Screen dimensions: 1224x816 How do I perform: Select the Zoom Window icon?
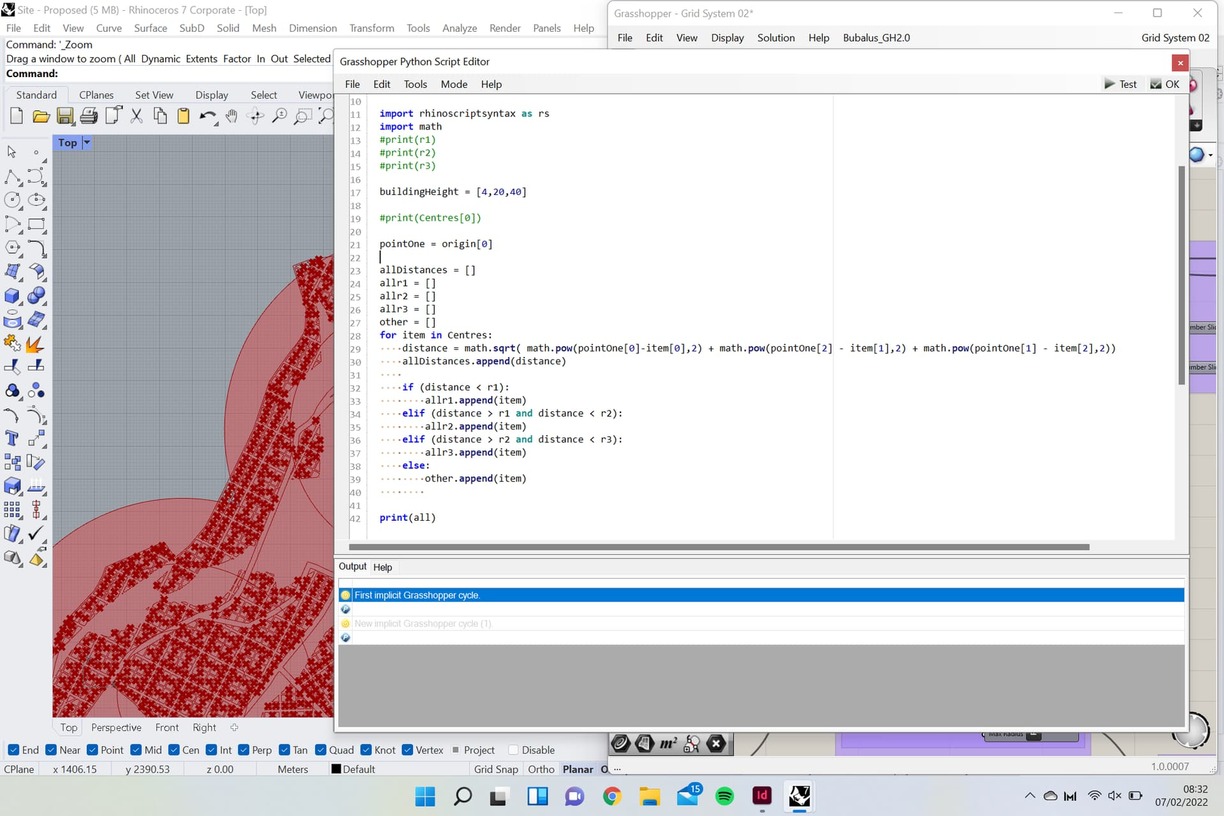pyautogui.click(x=303, y=116)
